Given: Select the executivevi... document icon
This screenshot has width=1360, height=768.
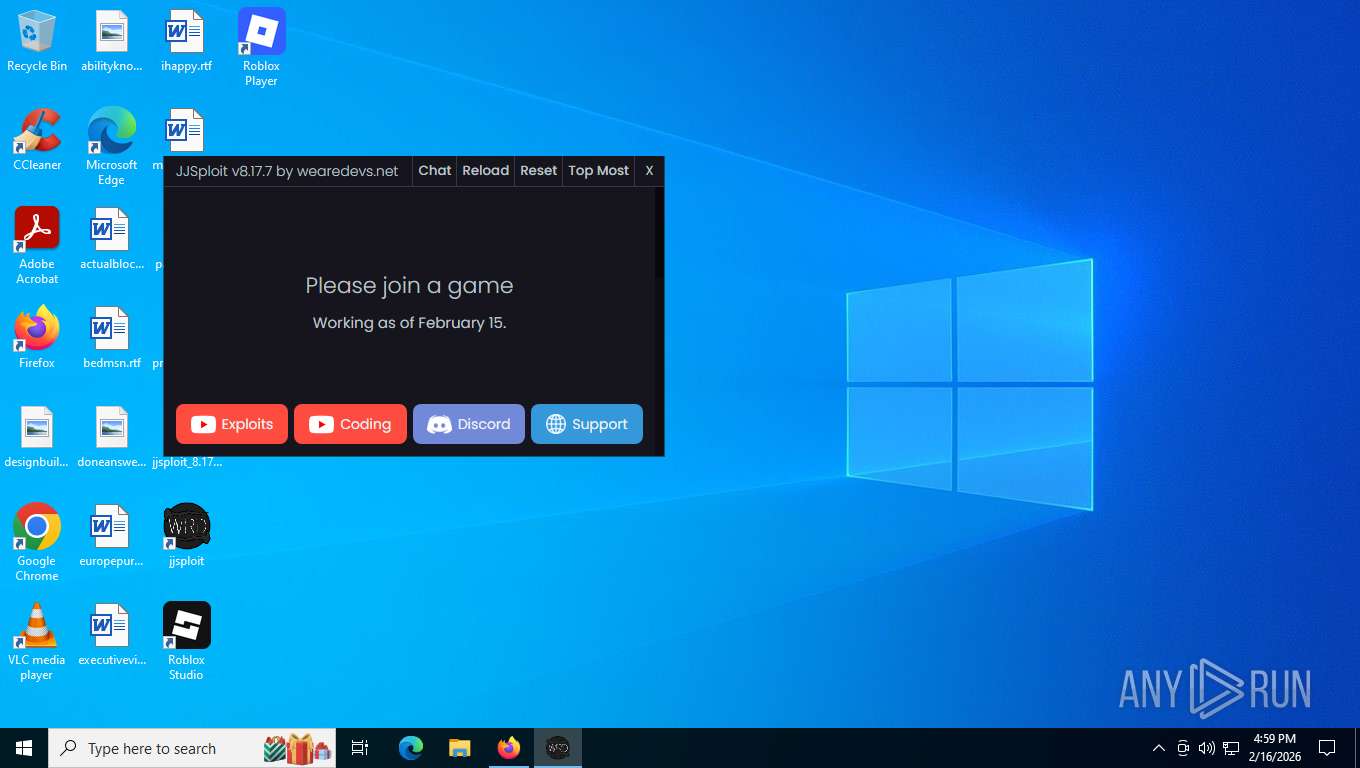Looking at the screenshot, I should 112,635.
